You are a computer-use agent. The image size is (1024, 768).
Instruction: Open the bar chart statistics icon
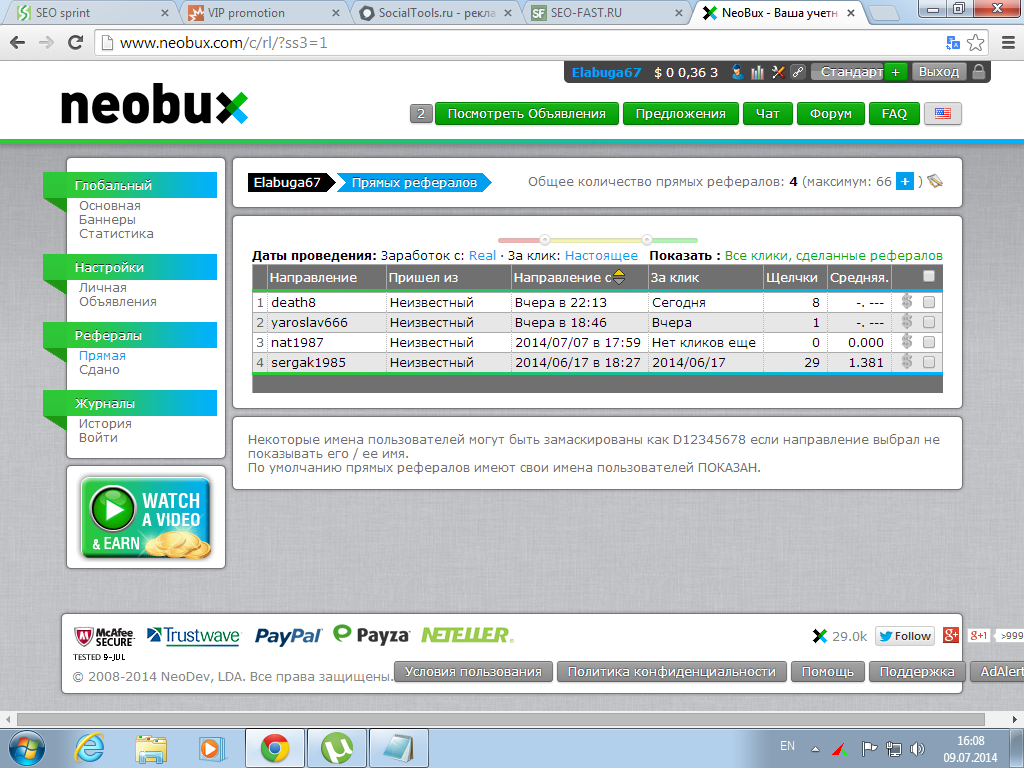click(x=758, y=72)
